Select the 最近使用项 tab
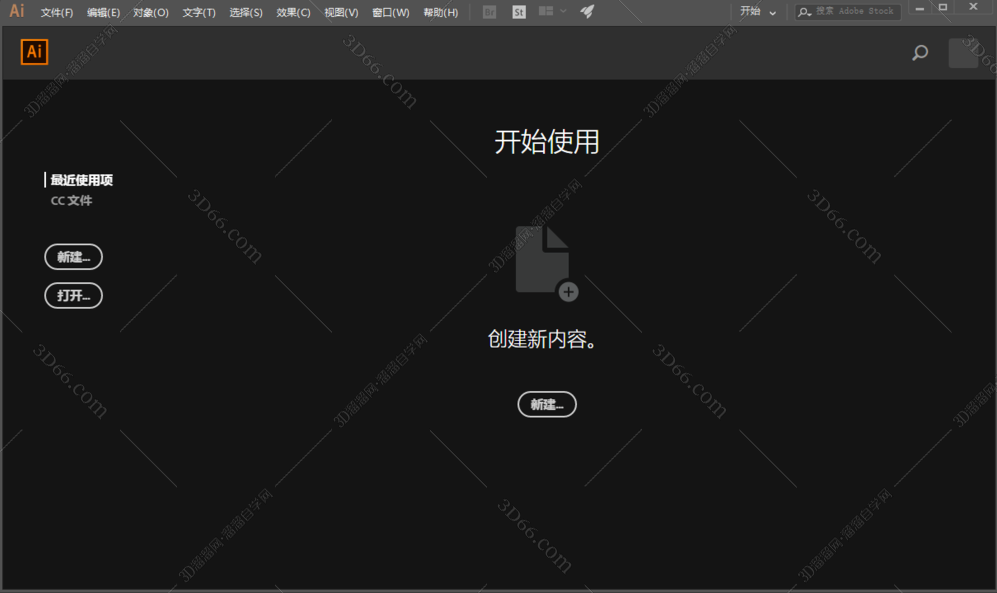 click(x=81, y=180)
